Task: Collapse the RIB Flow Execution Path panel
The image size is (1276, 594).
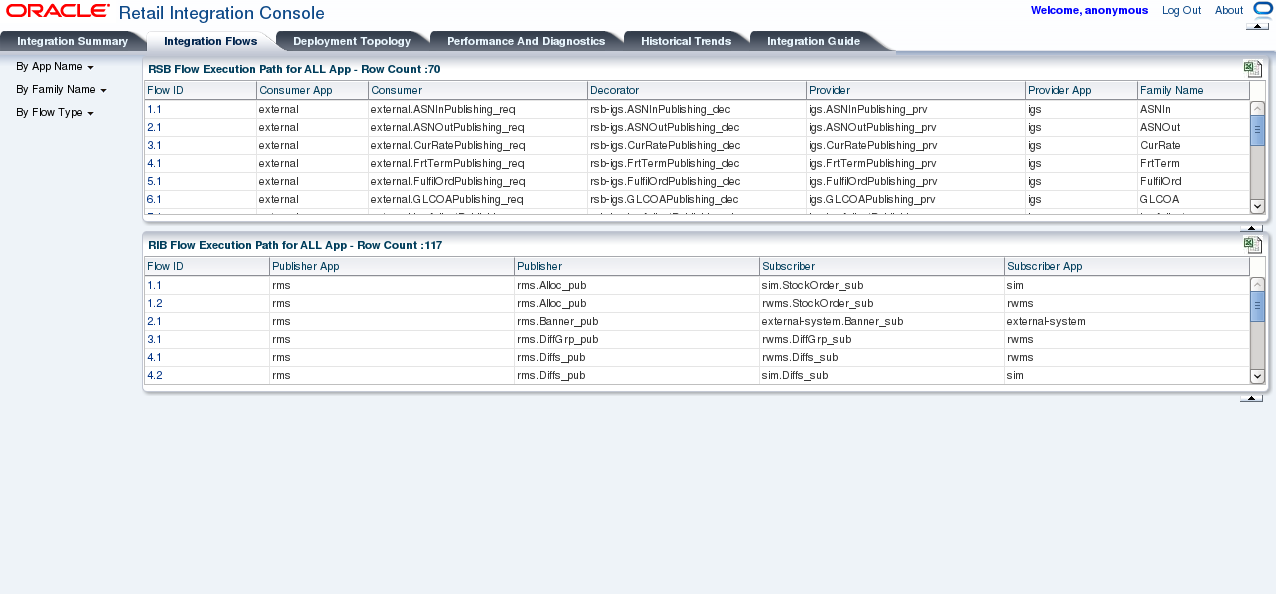Action: (x=1251, y=398)
